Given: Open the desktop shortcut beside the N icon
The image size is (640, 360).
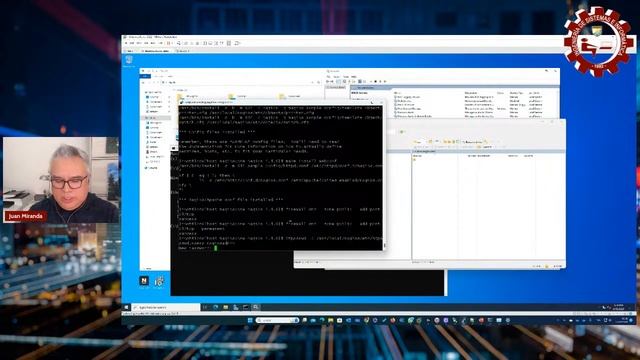Looking at the screenshot, I should pyautogui.click(x=159, y=282).
